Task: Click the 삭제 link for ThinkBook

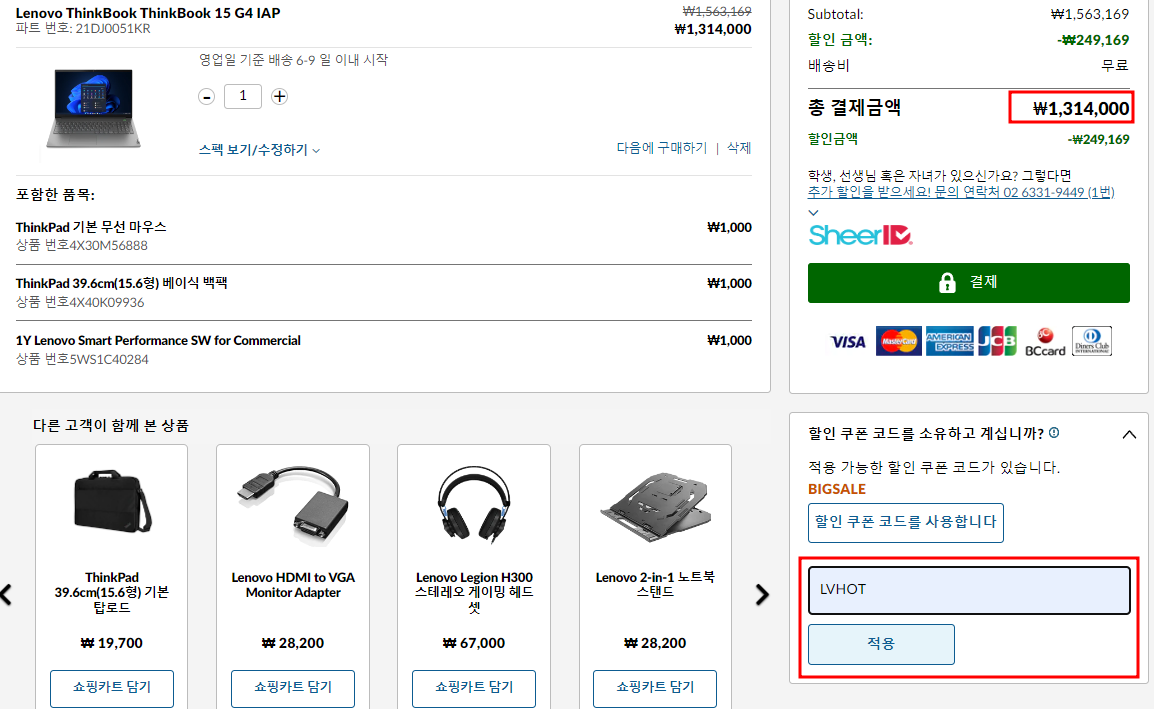Action: click(739, 148)
